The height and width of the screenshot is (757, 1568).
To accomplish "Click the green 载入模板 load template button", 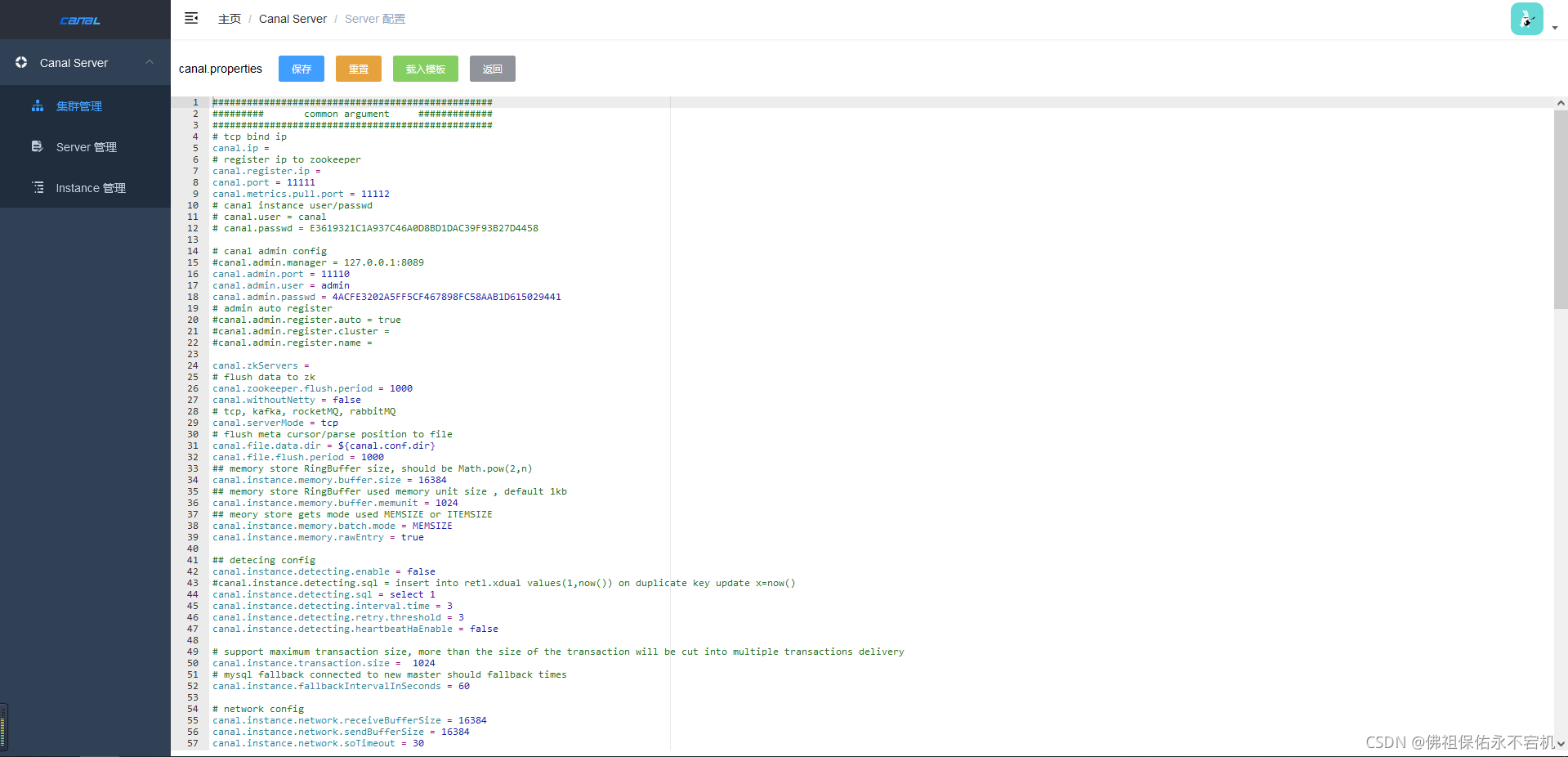I will [x=426, y=69].
